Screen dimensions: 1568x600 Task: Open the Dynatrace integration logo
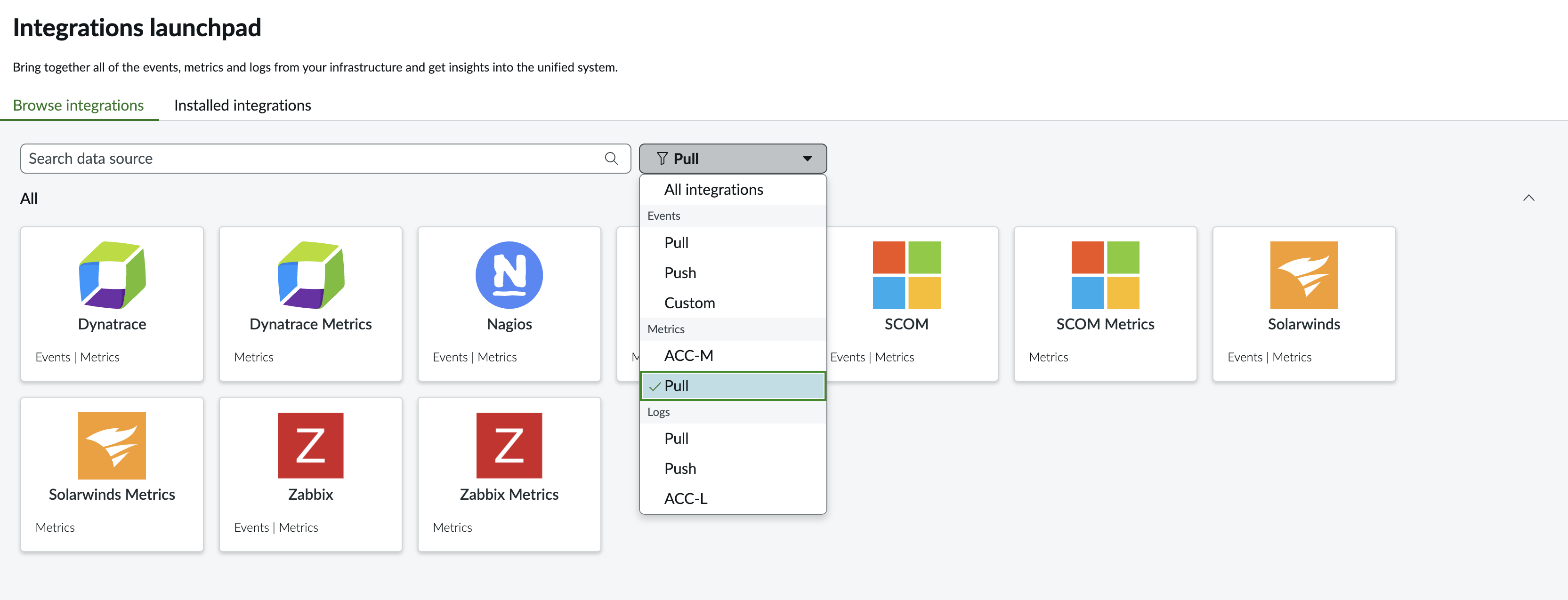(112, 275)
